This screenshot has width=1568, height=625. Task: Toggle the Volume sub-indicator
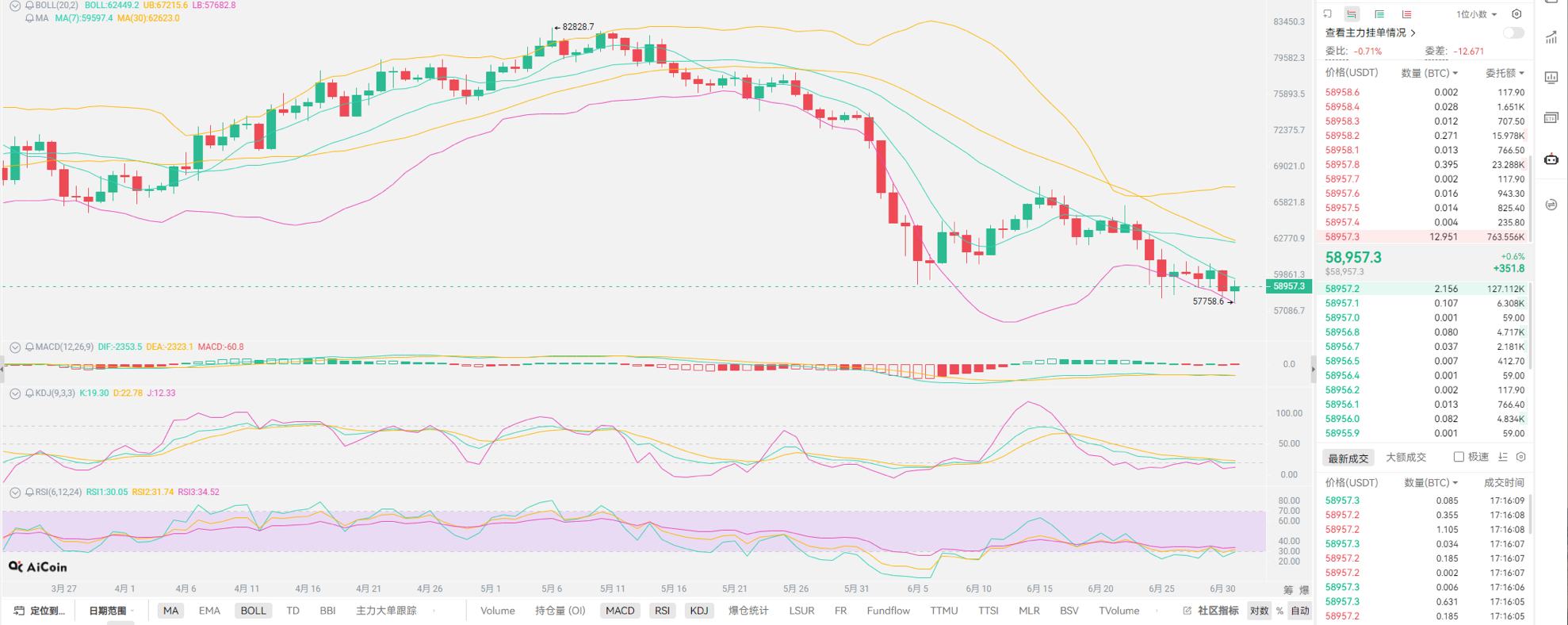point(498,611)
